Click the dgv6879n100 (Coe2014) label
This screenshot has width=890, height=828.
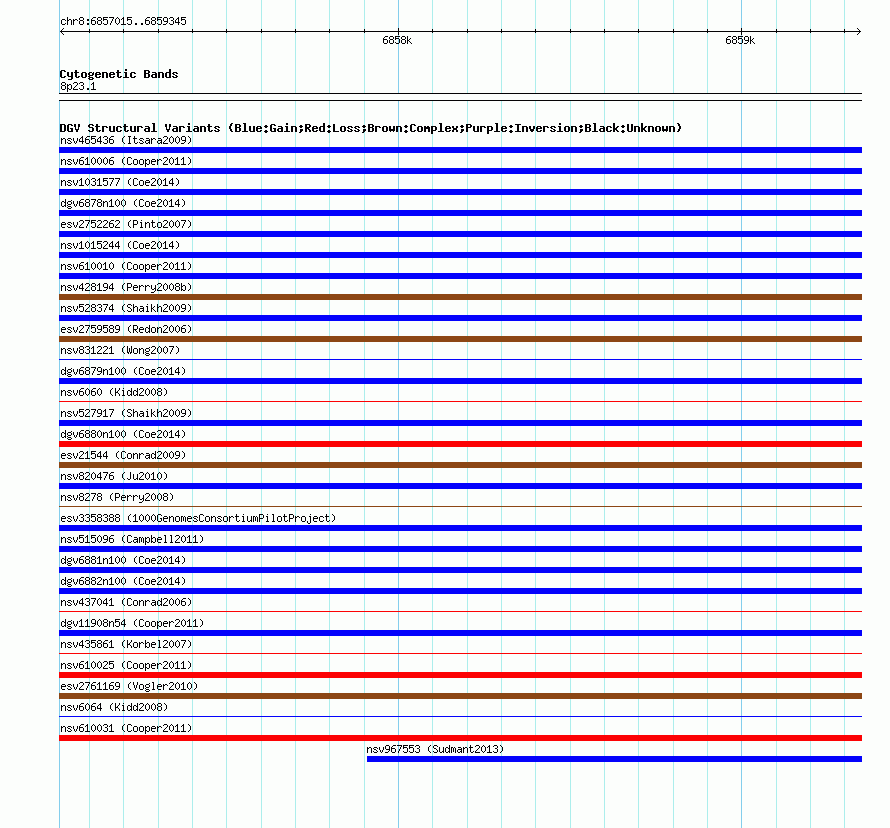(123, 371)
